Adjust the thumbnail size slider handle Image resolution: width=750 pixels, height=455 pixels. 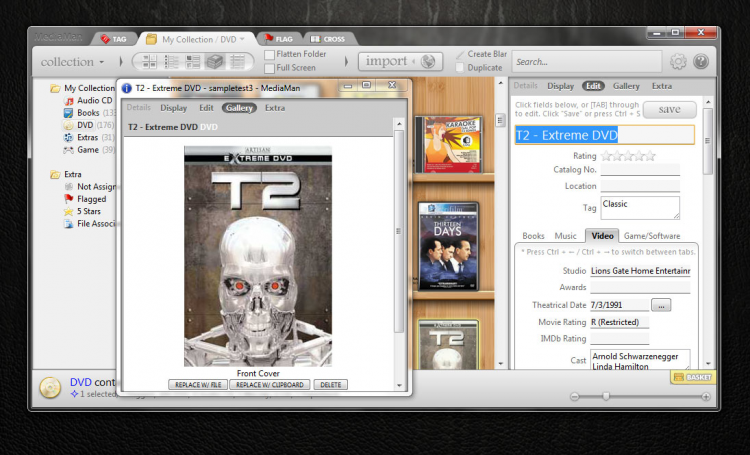click(606, 397)
